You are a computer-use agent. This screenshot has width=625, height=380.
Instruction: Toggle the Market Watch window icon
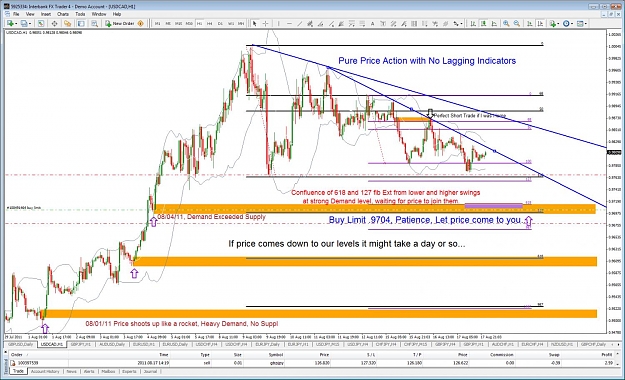(41, 24)
